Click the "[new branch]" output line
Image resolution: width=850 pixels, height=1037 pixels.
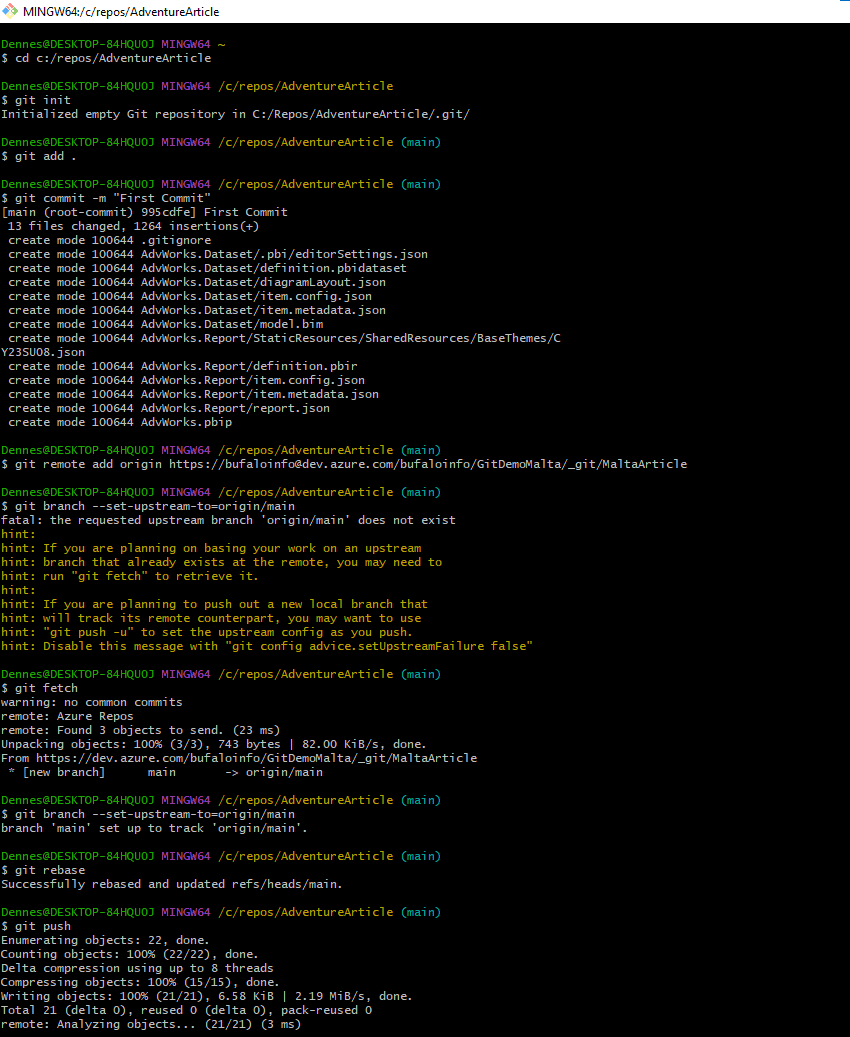click(x=164, y=772)
